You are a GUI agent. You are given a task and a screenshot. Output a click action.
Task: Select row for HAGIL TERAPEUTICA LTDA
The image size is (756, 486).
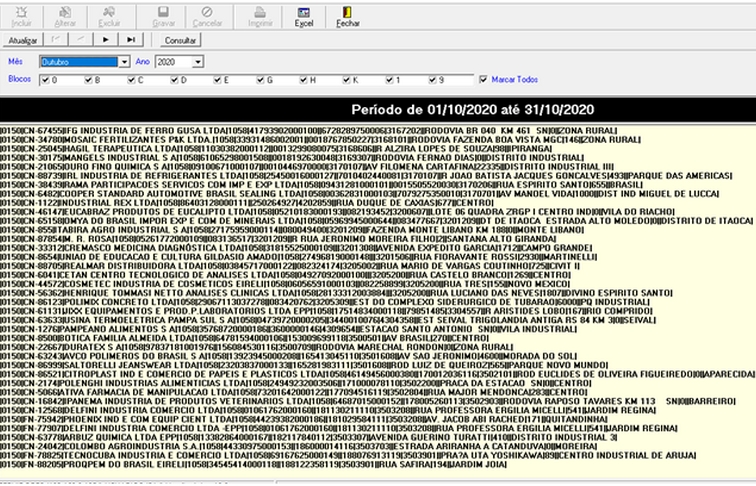(x=276, y=149)
